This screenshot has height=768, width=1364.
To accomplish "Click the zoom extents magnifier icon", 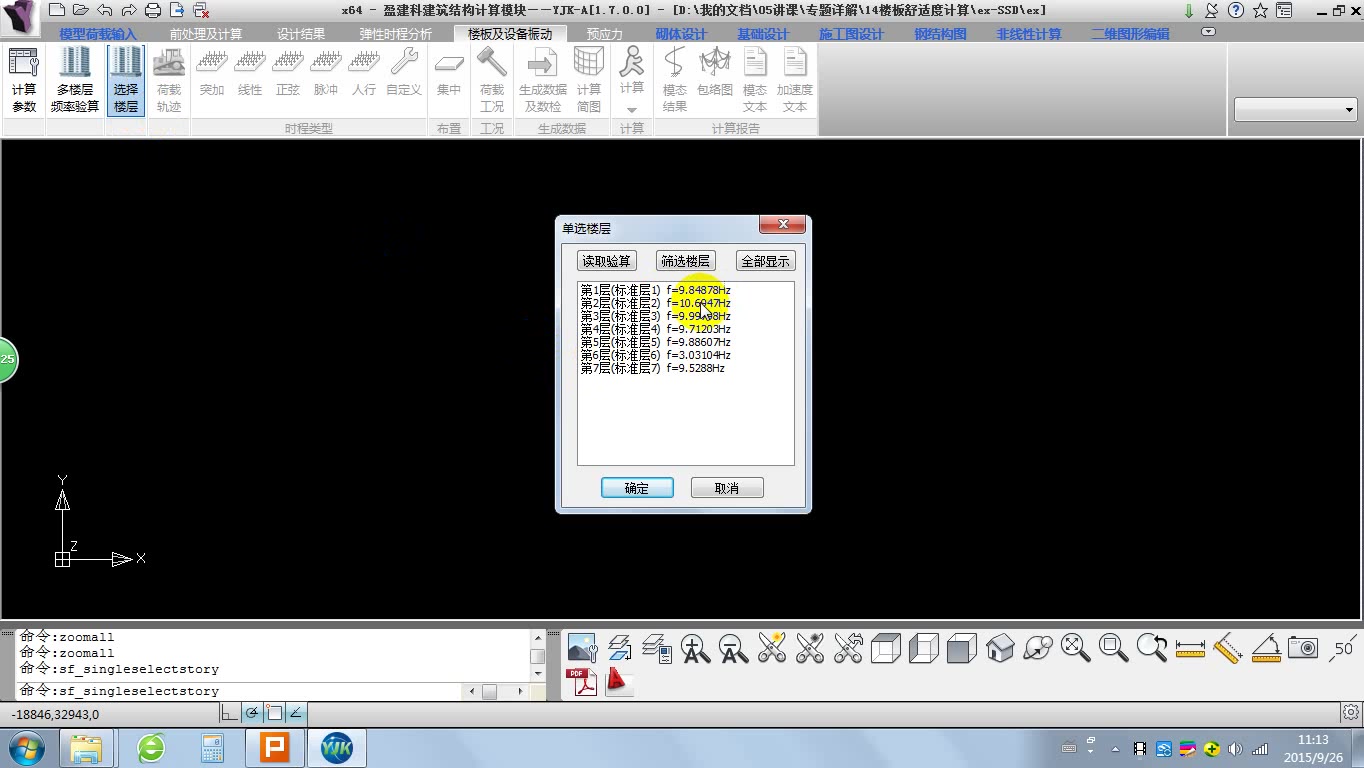I will tap(1076, 648).
